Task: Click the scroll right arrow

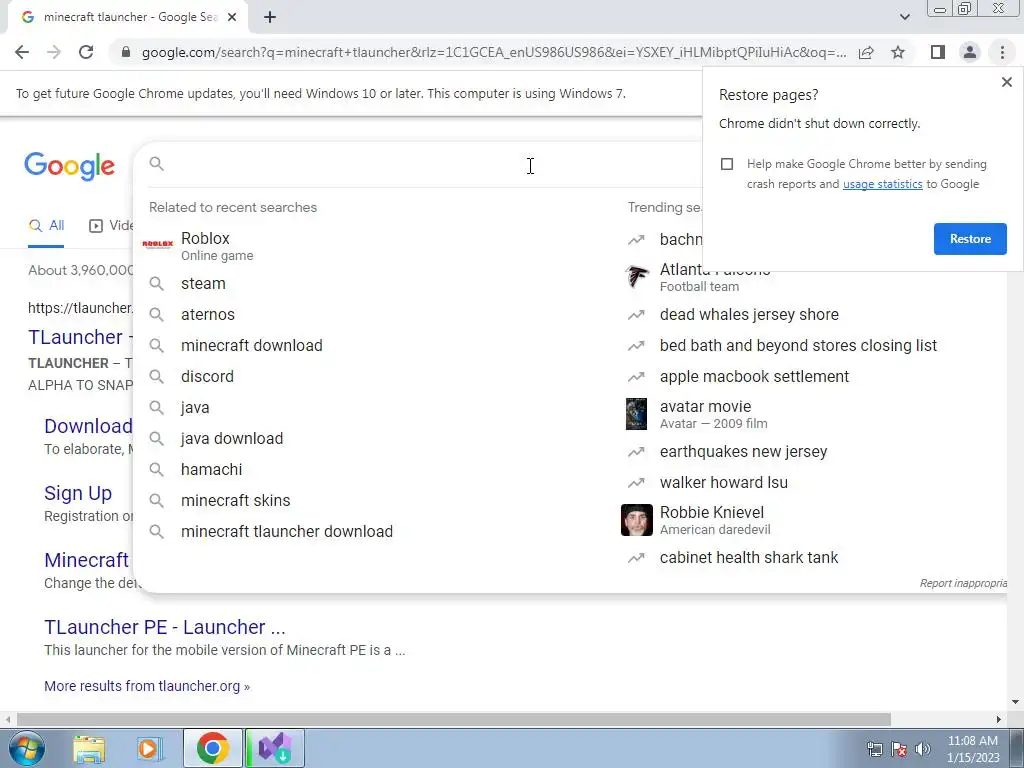Action: 999,719
